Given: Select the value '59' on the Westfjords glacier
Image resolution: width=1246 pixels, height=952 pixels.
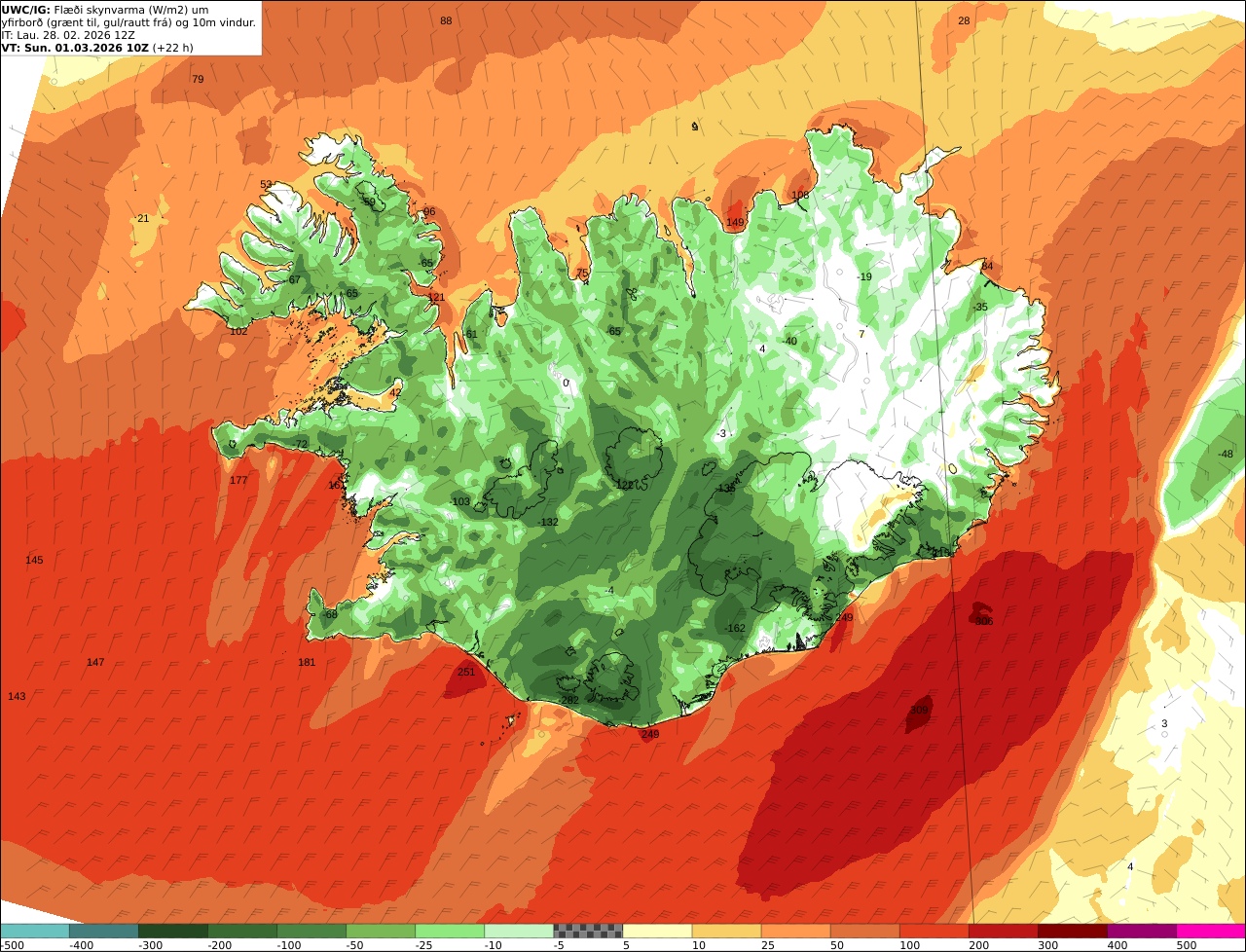Looking at the screenshot, I should click(x=368, y=201).
